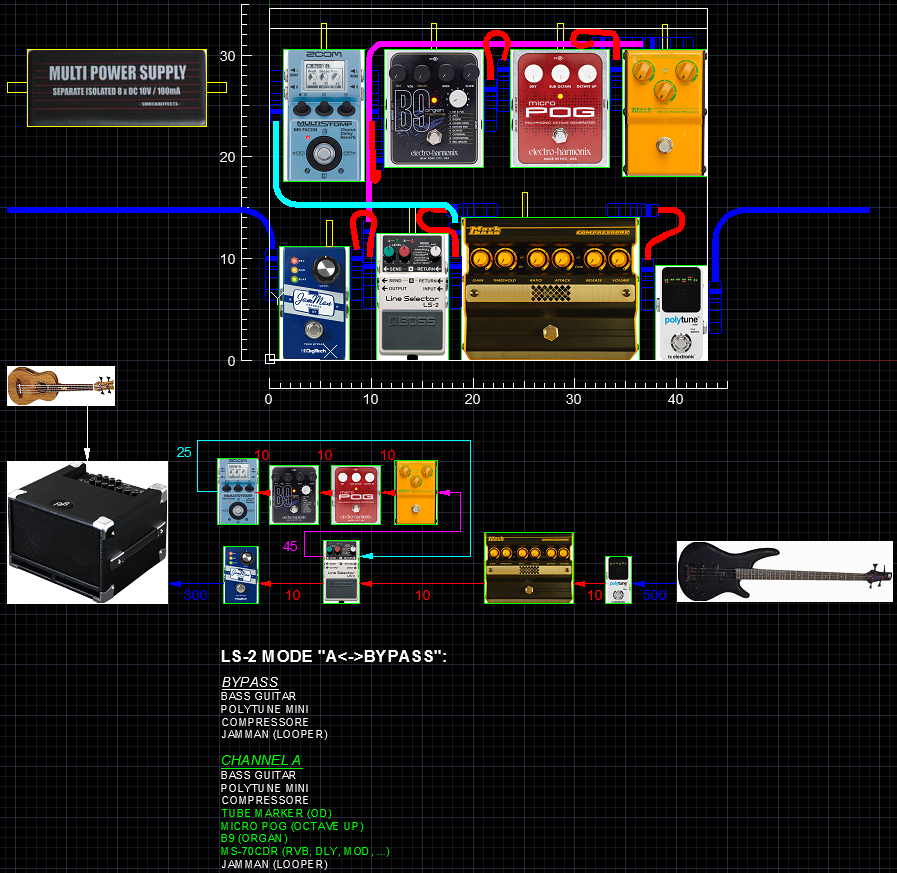This screenshot has height=873, width=897.
Task: Click the underlined BYPASS heading
Action: (x=249, y=682)
